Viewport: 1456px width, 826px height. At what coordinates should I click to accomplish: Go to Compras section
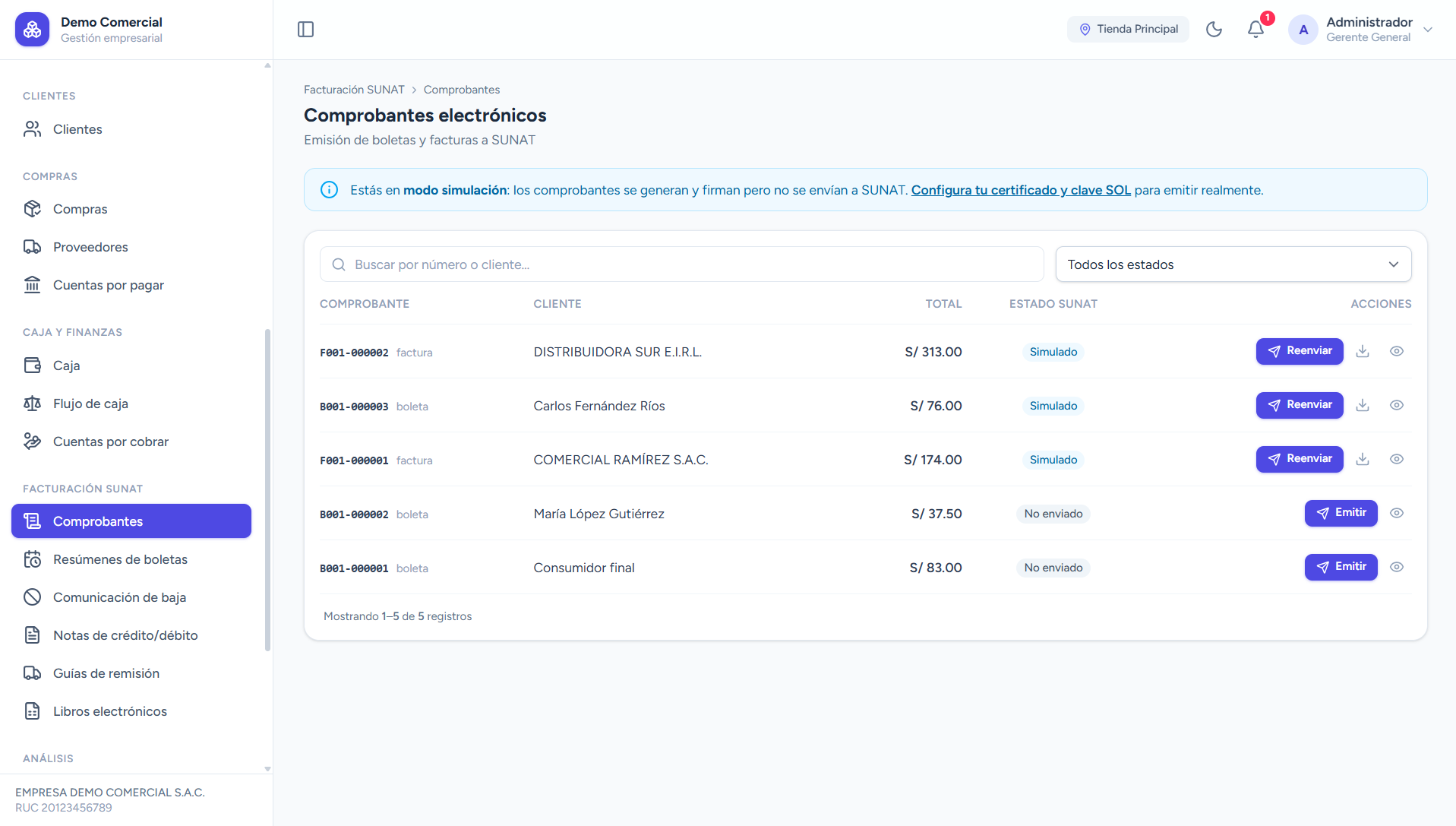click(131, 209)
